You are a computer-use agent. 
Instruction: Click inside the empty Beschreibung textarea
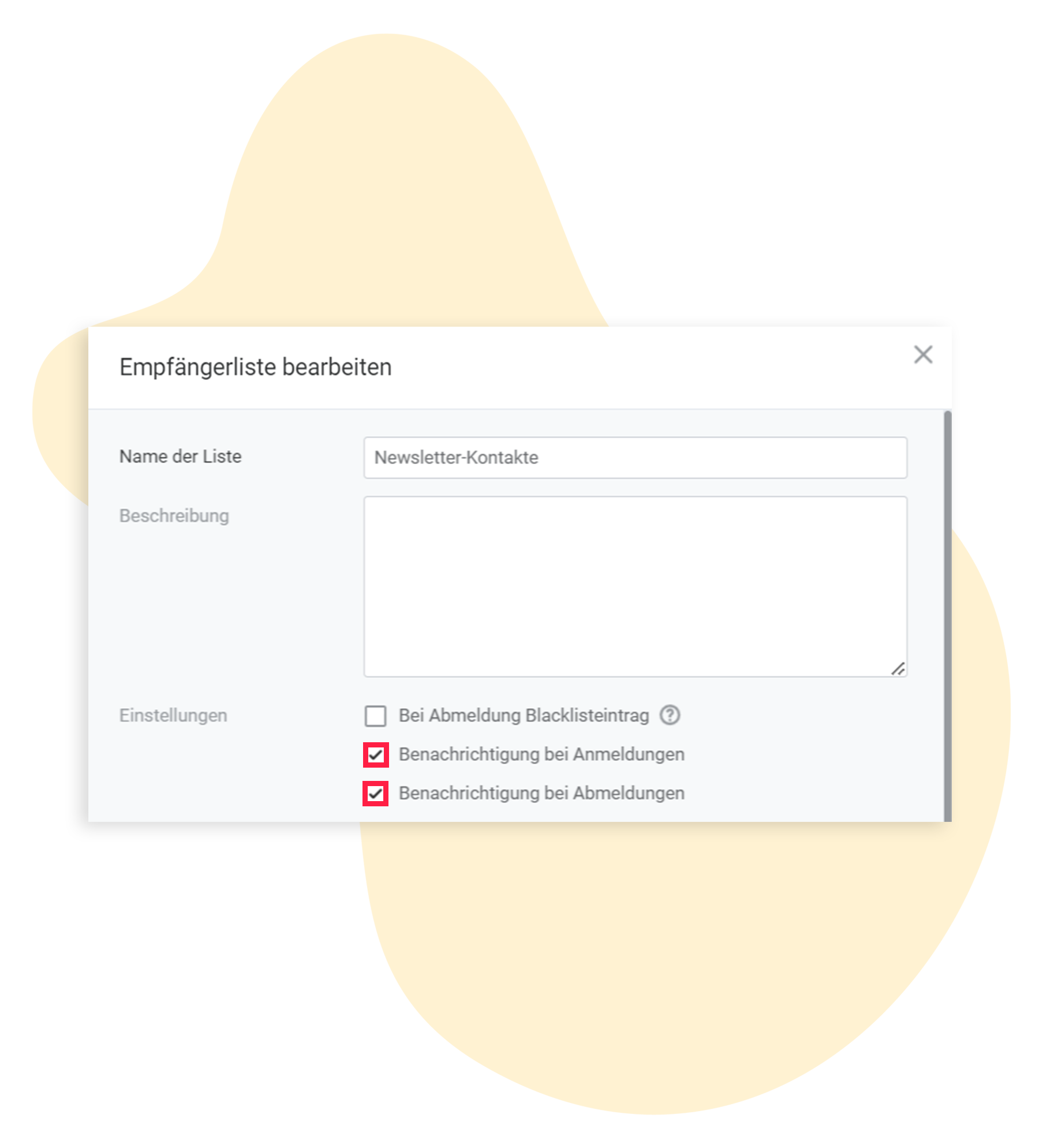pos(635,586)
